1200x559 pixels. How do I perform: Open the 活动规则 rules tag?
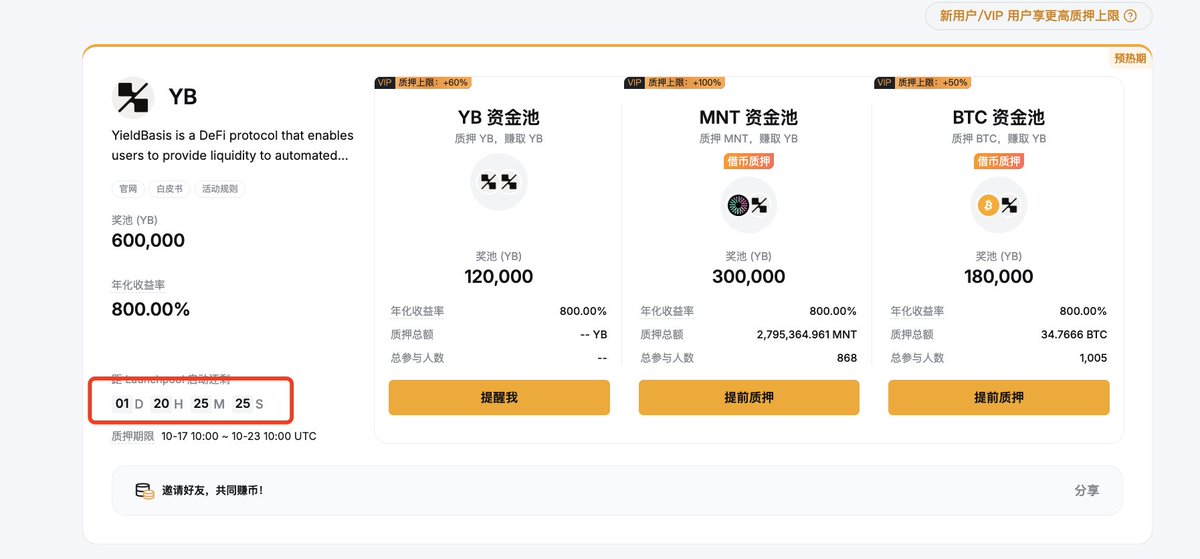[x=218, y=188]
